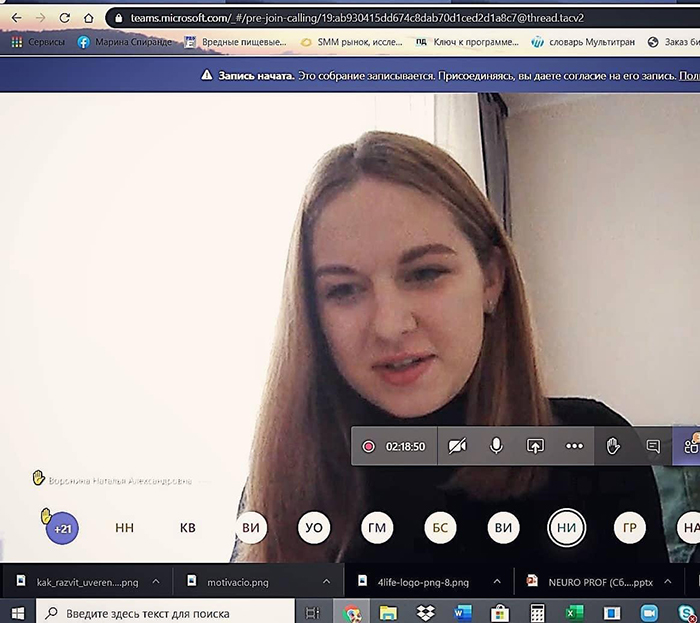Click the 02:18:50 call timer

(x=405, y=446)
